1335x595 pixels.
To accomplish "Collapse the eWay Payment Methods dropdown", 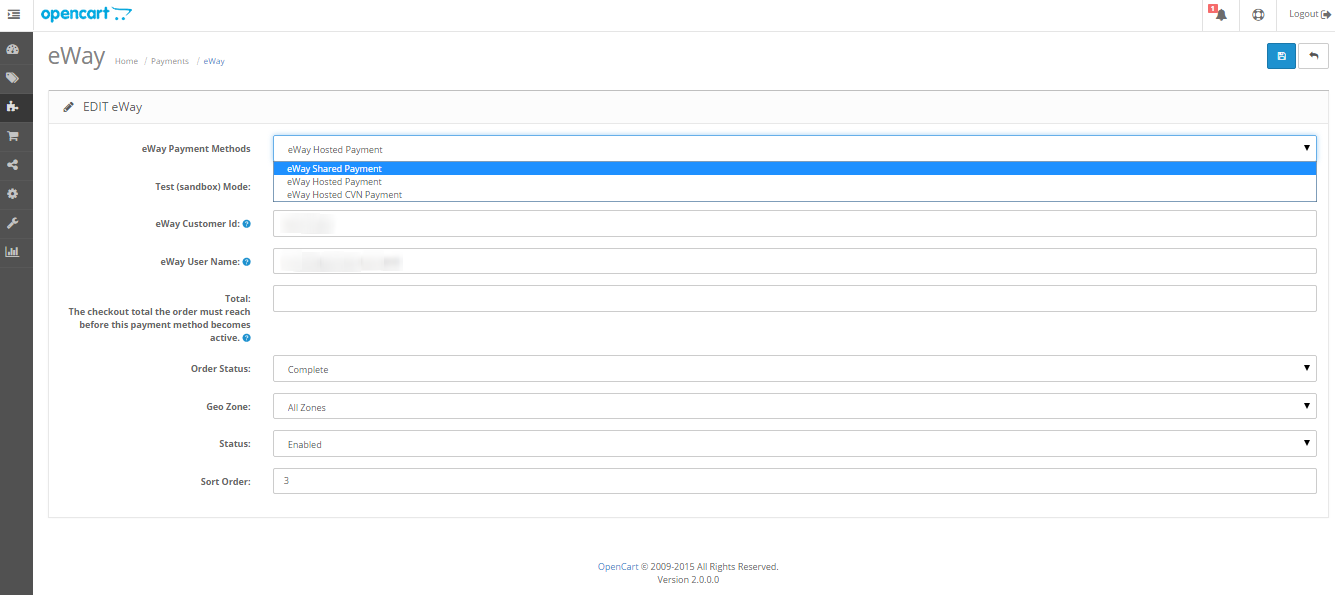I will (794, 149).
